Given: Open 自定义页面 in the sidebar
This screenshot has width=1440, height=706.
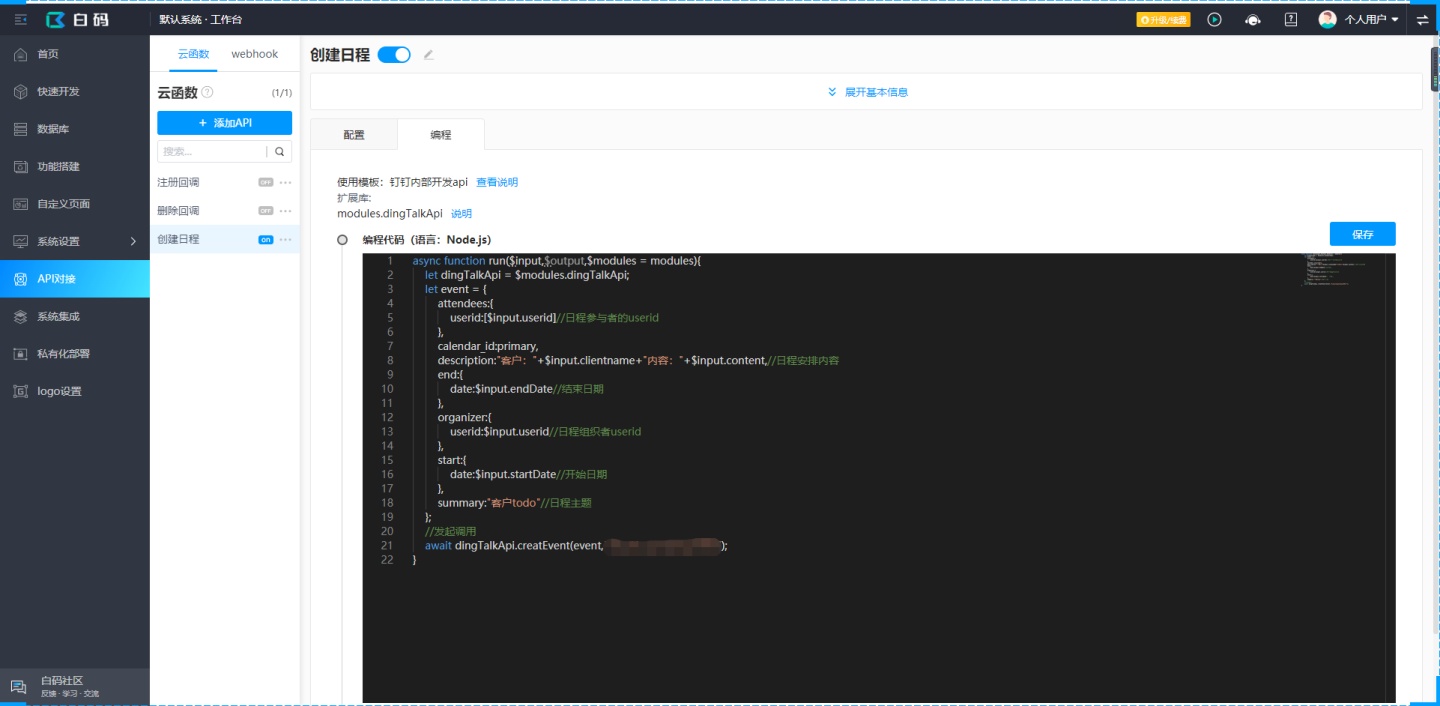Looking at the screenshot, I should (75, 204).
